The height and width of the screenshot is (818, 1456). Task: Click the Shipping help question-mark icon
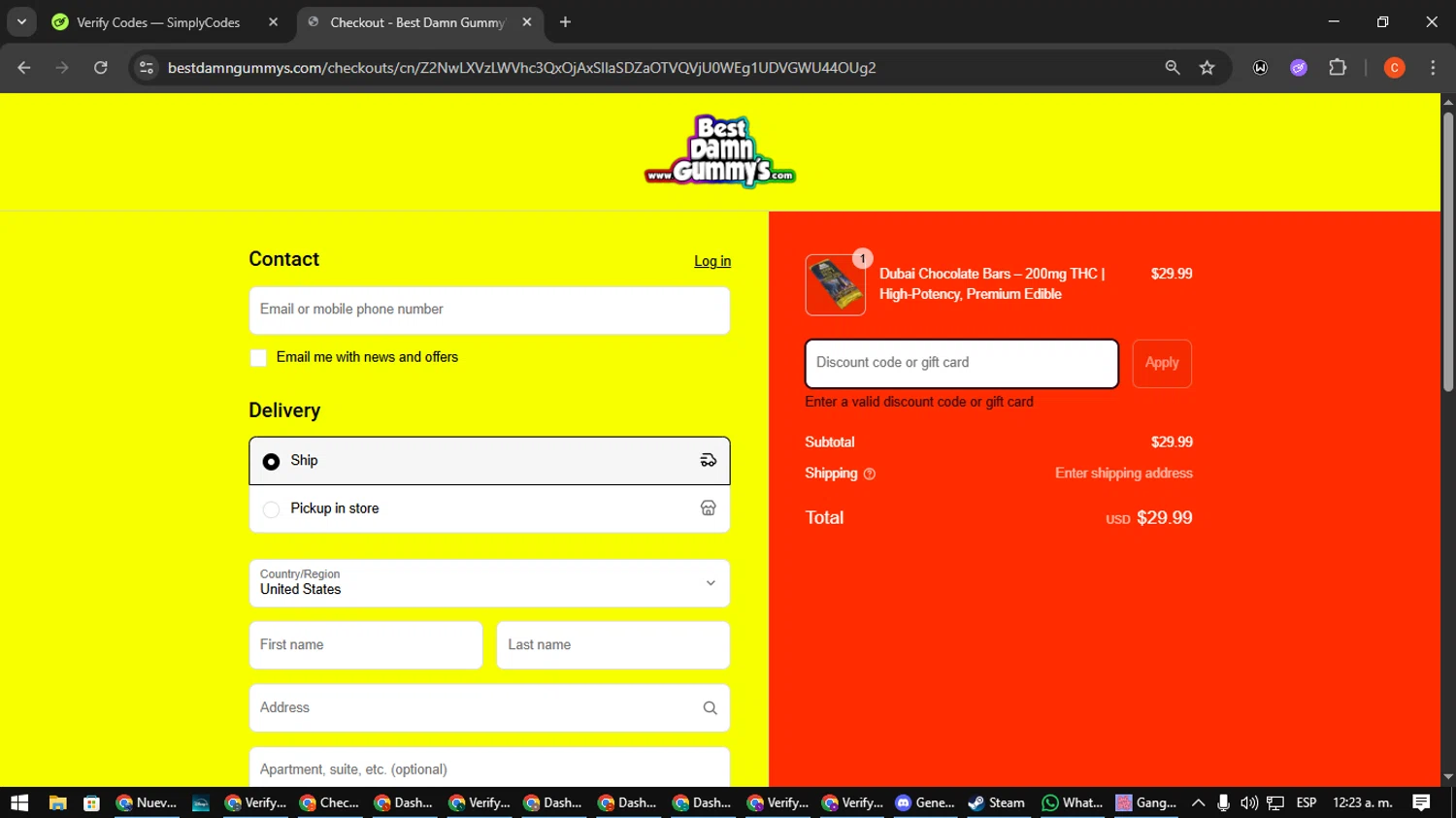[870, 474]
